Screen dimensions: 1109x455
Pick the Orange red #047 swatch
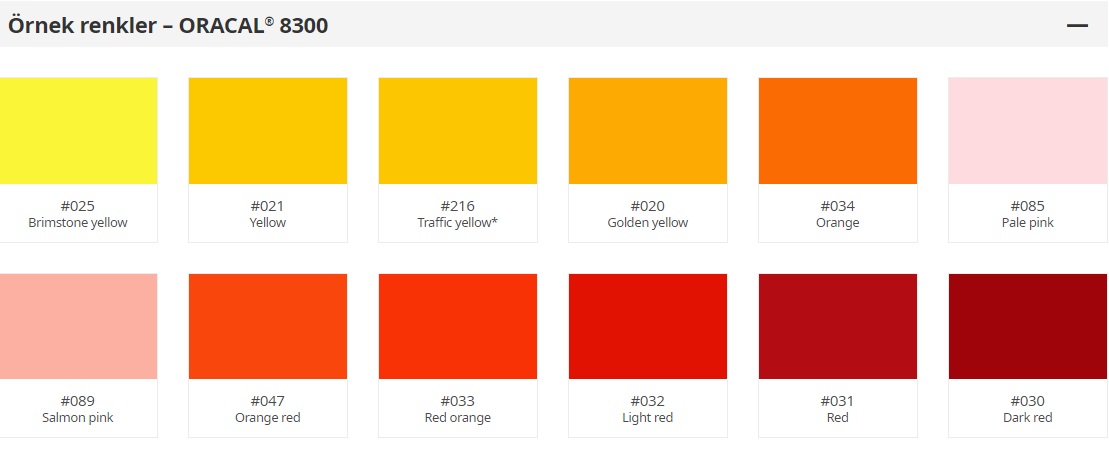pos(268,326)
